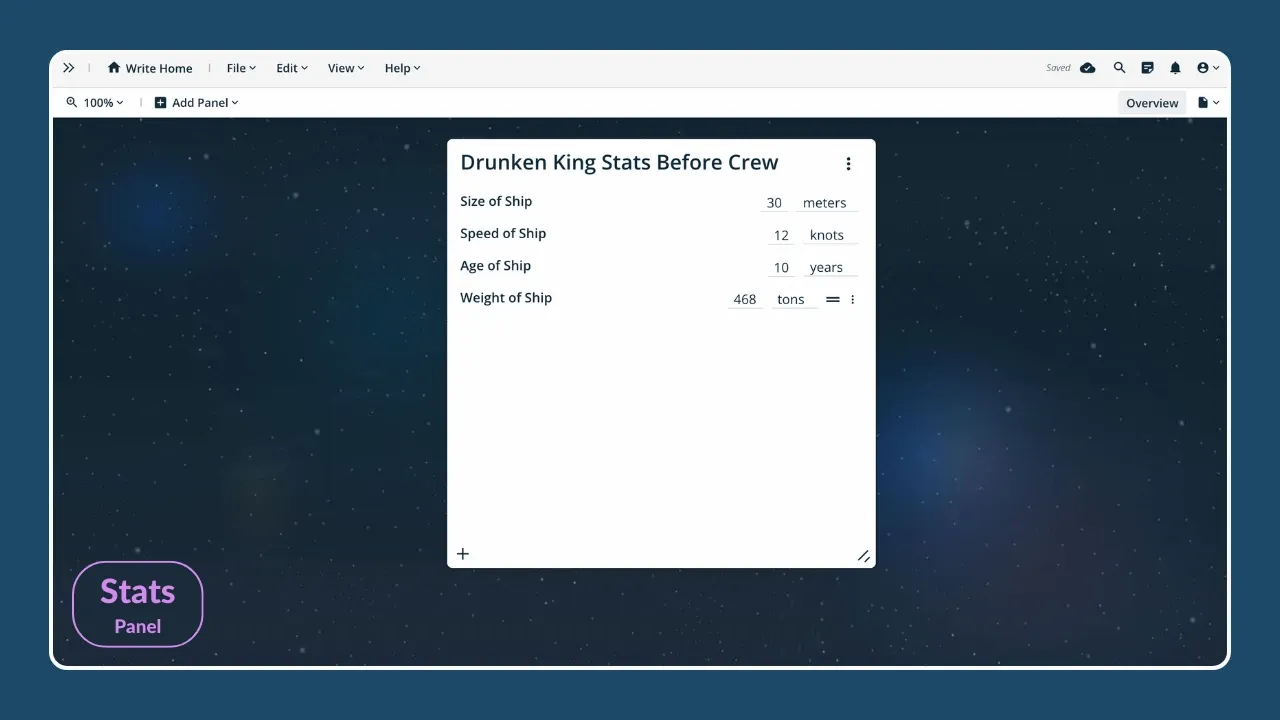1280x720 pixels.
Task: Open notifications bell
Action: 1175,68
